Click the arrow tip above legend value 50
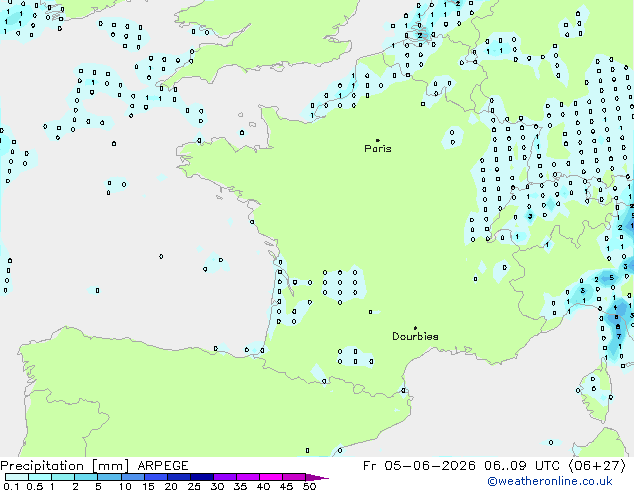 (317, 477)
